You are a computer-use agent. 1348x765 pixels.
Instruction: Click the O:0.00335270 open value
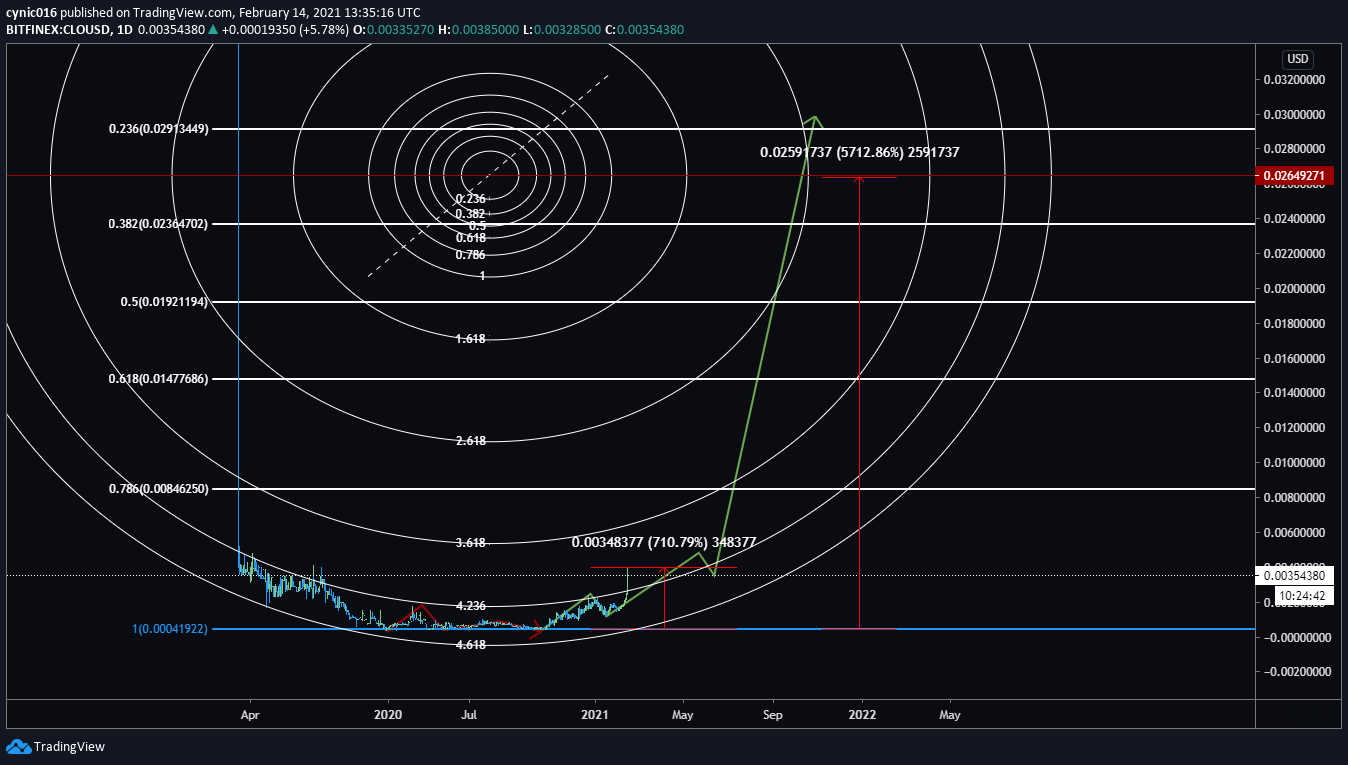click(x=393, y=30)
